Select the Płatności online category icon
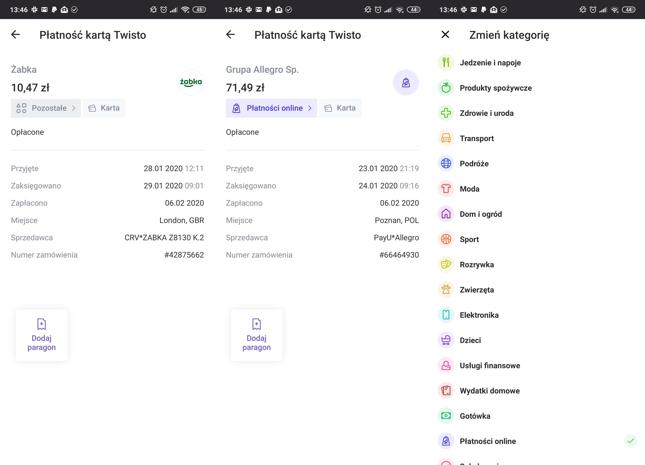This screenshot has width=645, height=465. [x=446, y=441]
